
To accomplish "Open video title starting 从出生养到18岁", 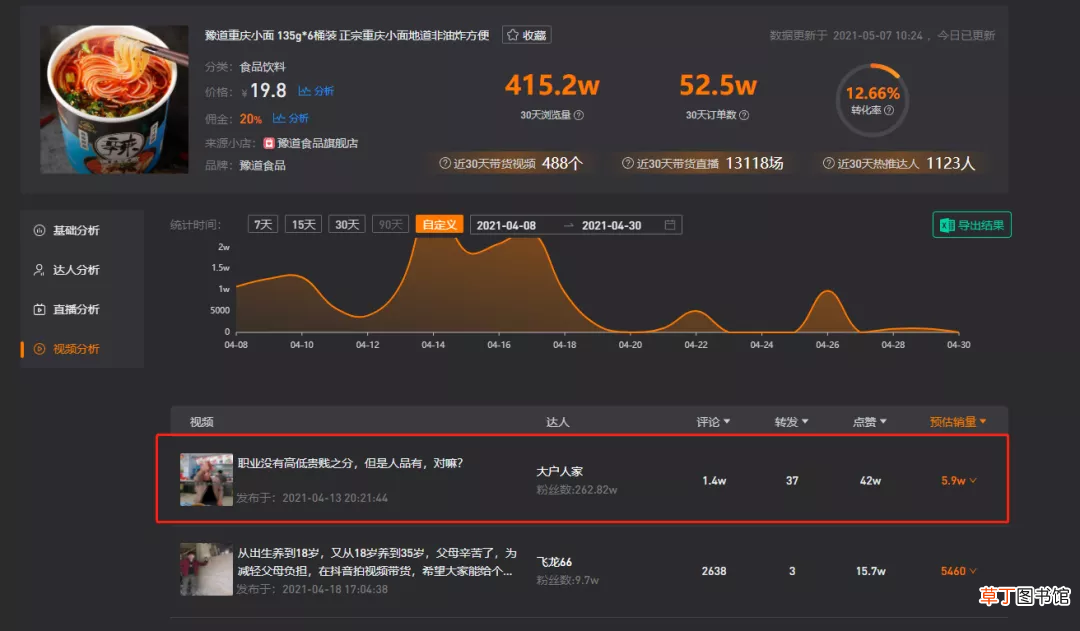I will click(377, 562).
